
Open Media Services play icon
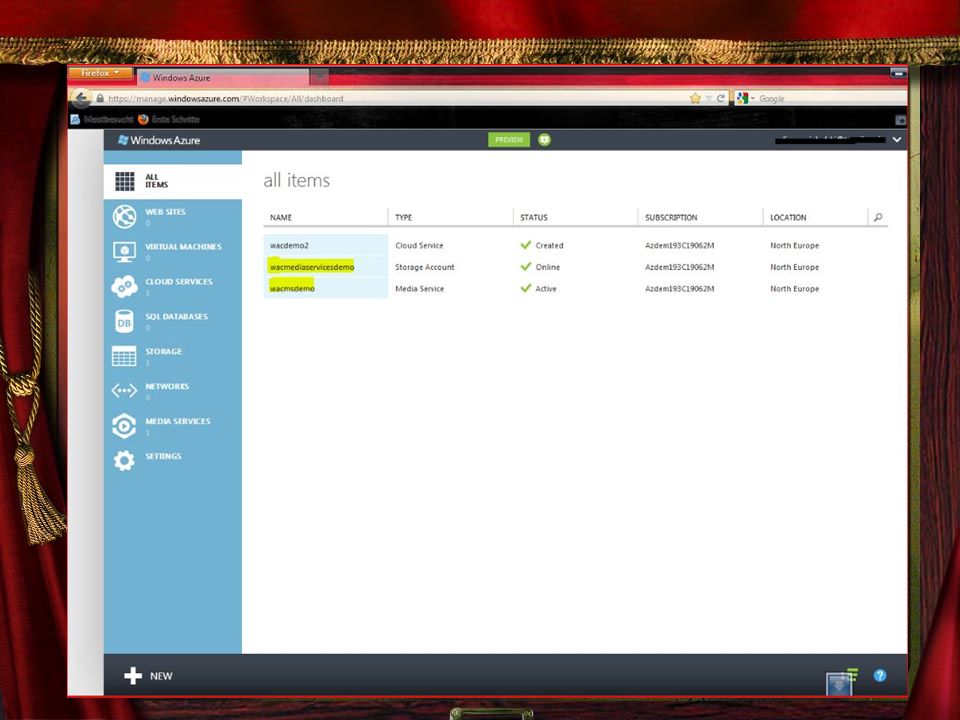[124, 426]
